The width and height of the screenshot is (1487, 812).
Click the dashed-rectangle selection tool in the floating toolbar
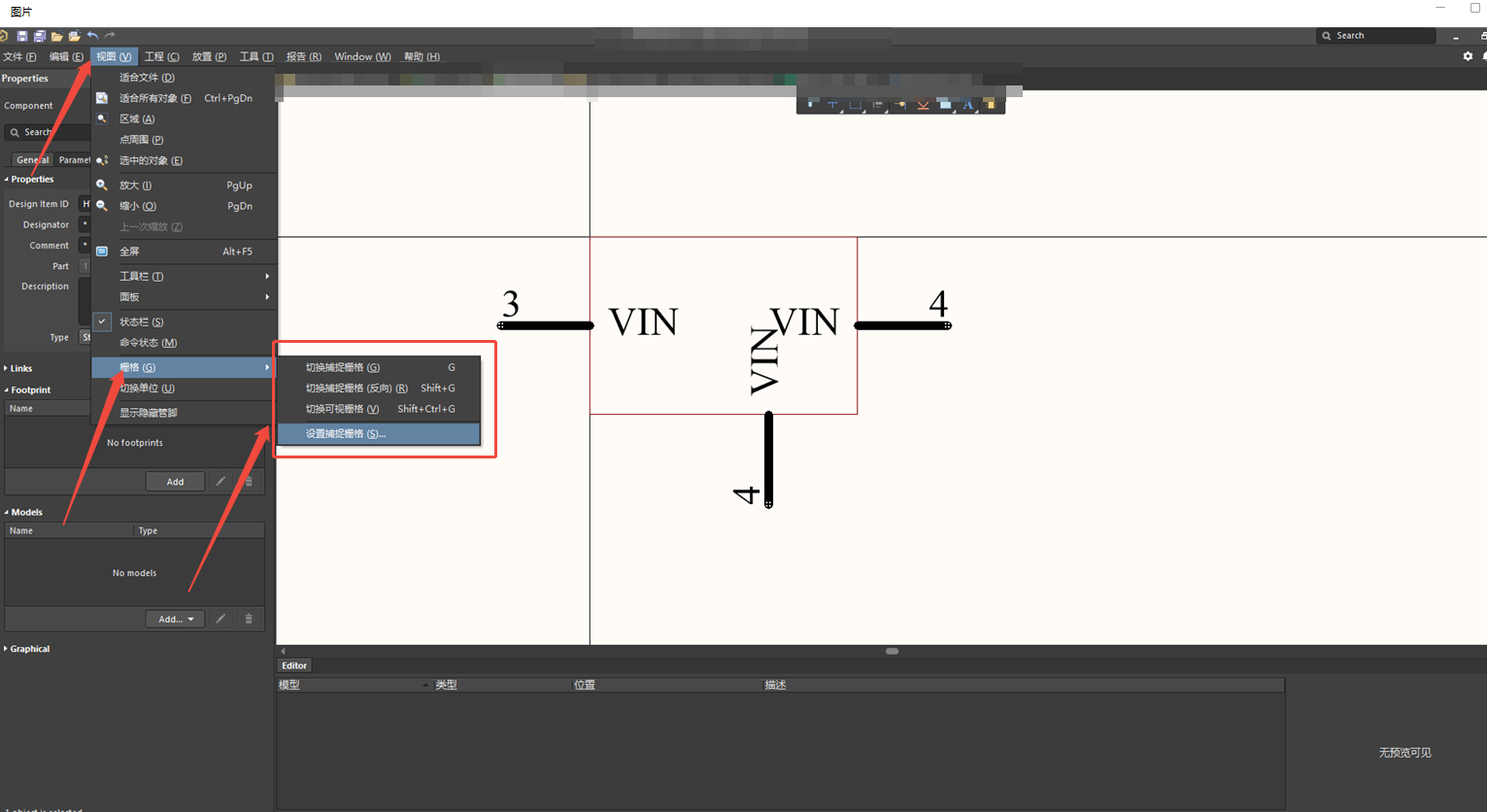[856, 104]
